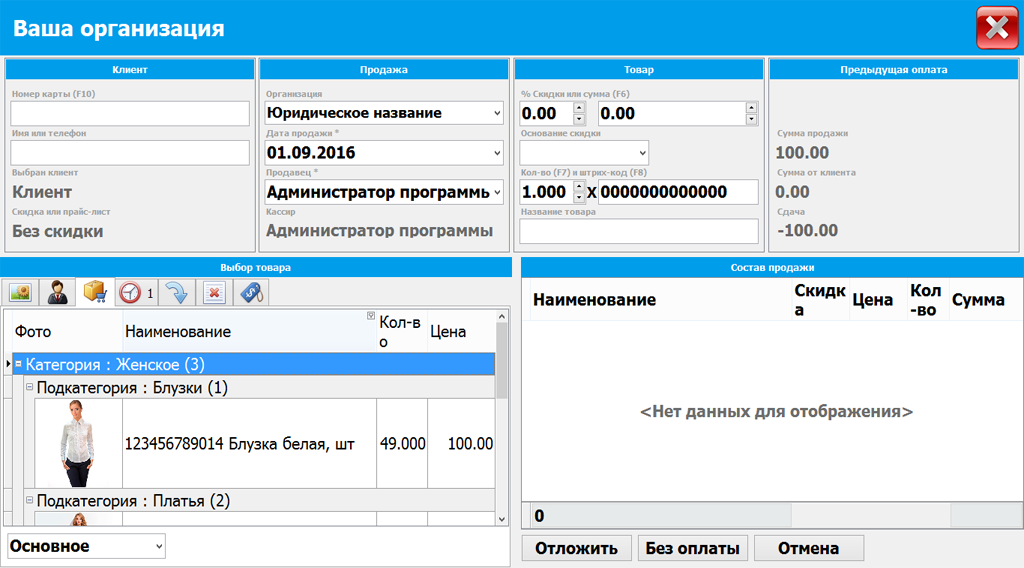Focus the Имя или телефон field
Screen dimensions: 1024x568
click(x=130, y=153)
